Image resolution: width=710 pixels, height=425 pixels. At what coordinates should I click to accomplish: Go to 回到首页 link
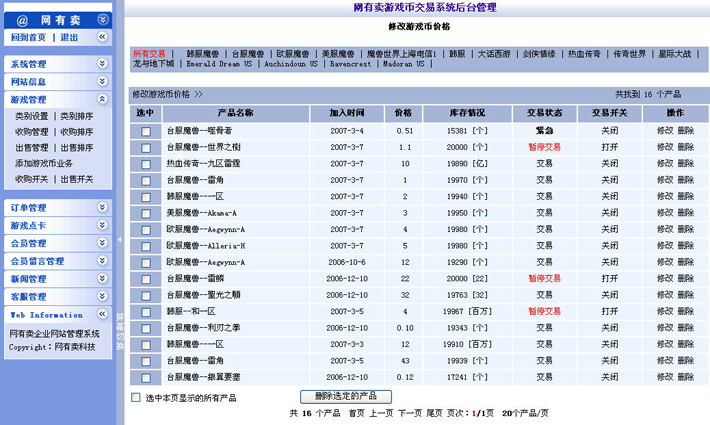(29, 38)
